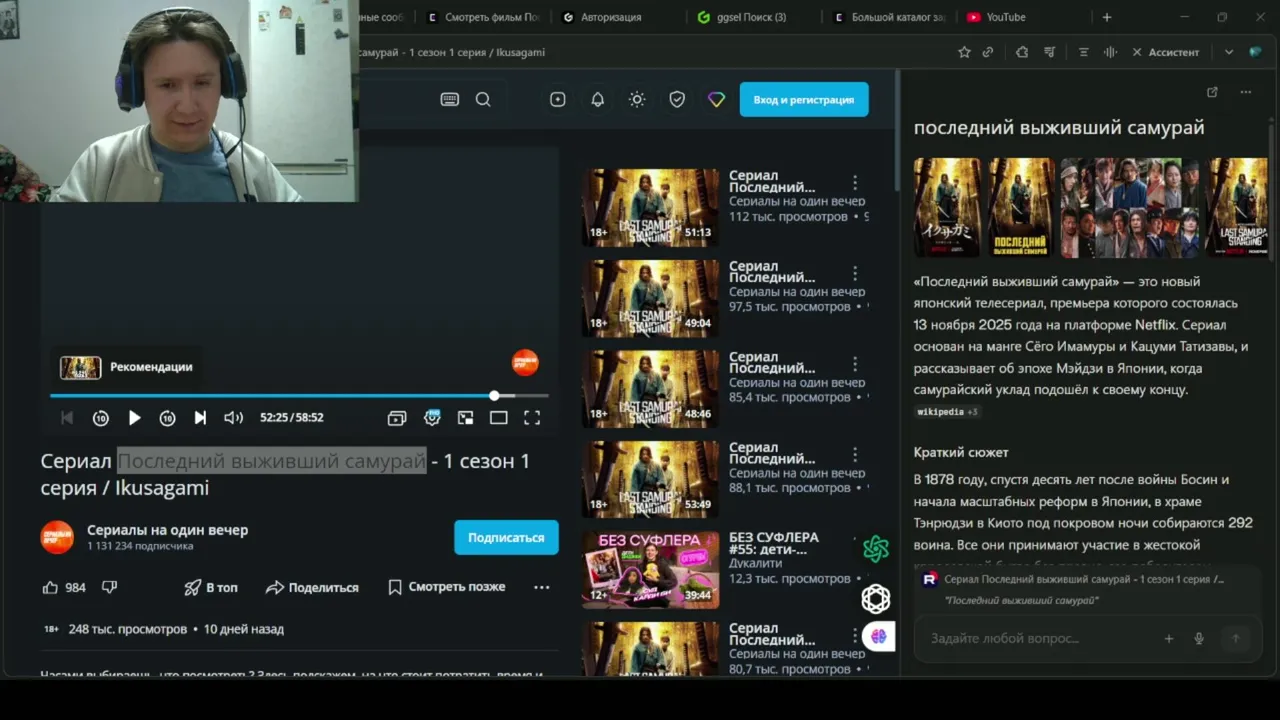Open site search magnifier

483,99
